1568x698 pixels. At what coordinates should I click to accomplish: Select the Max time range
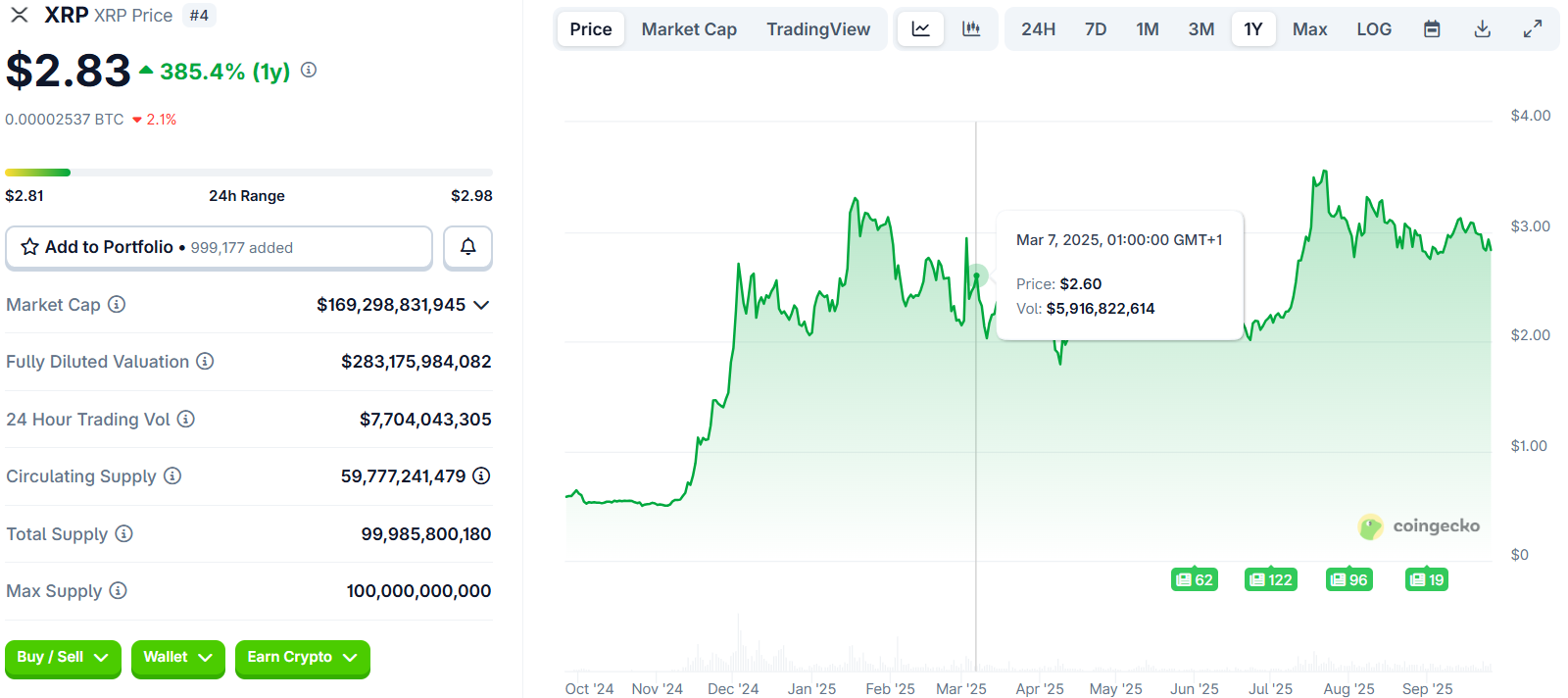[x=1309, y=29]
